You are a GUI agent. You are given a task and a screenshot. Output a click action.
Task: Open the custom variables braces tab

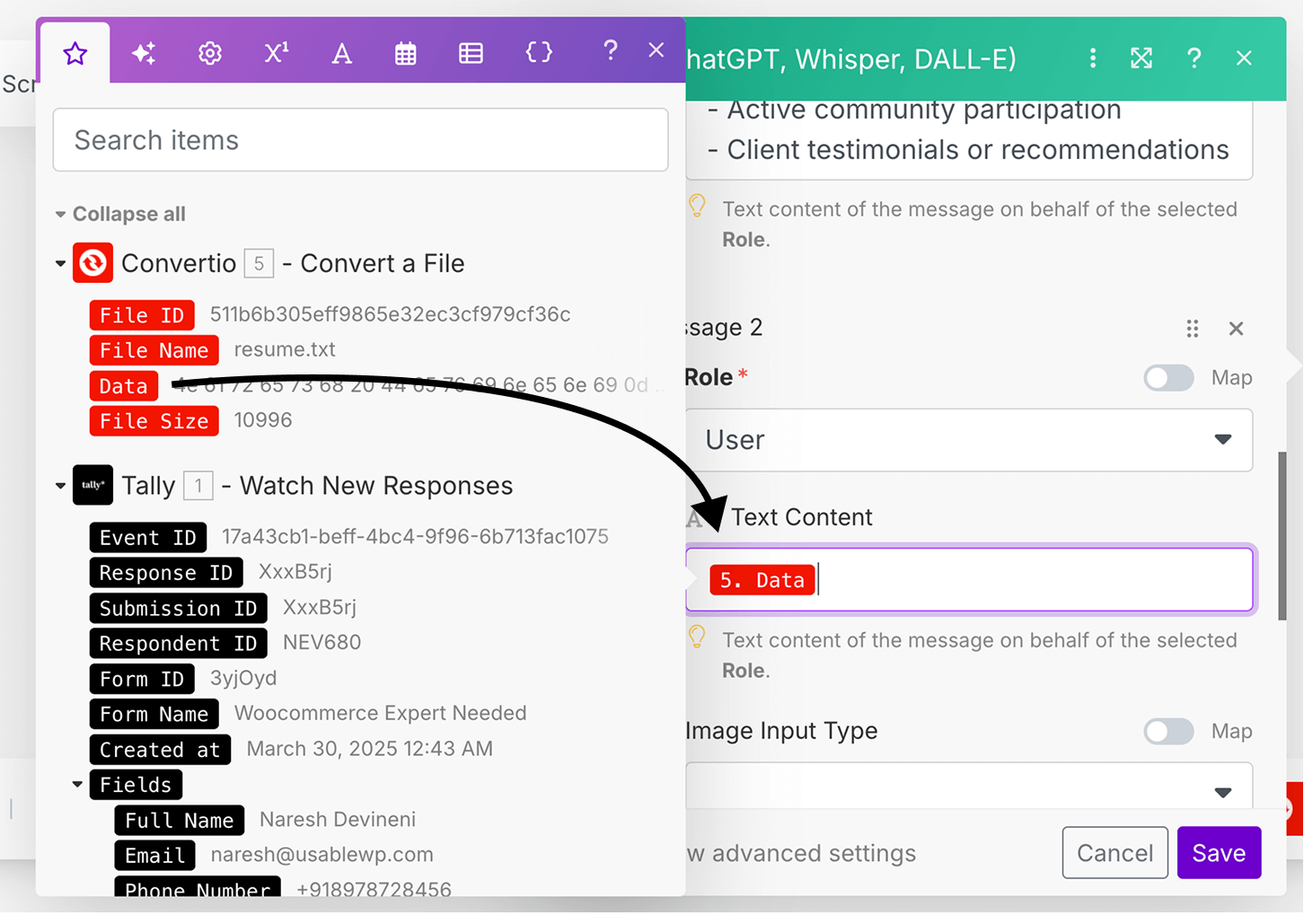pyautogui.click(x=539, y=52)
